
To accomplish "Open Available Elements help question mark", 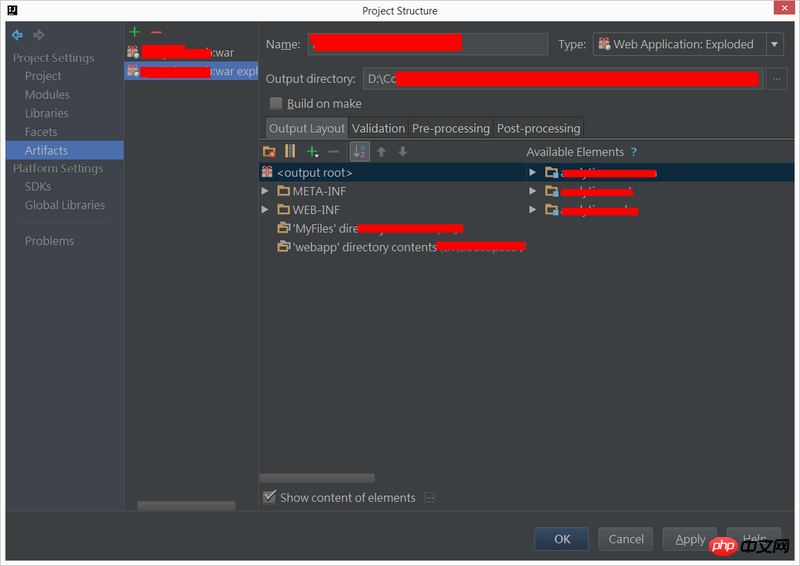I will 634,152.
